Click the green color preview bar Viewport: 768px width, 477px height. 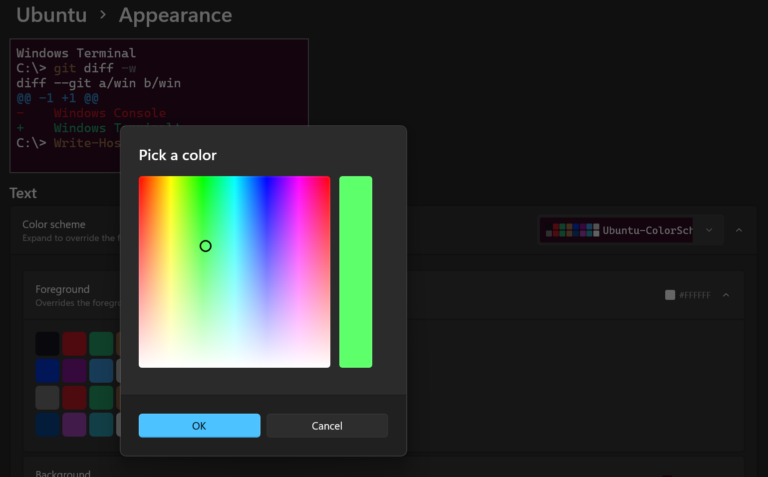(x=355, y=272)
